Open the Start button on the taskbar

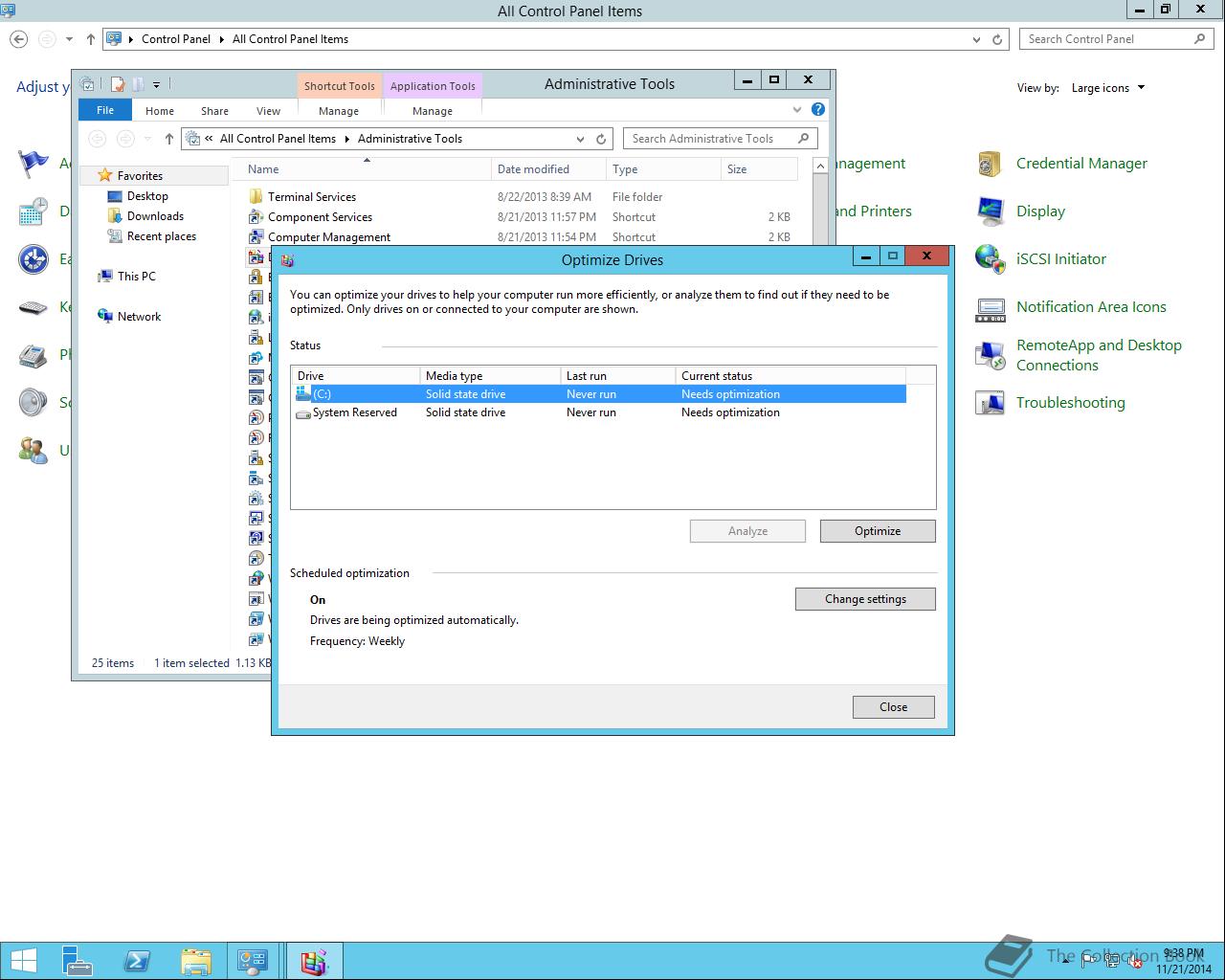23,961
